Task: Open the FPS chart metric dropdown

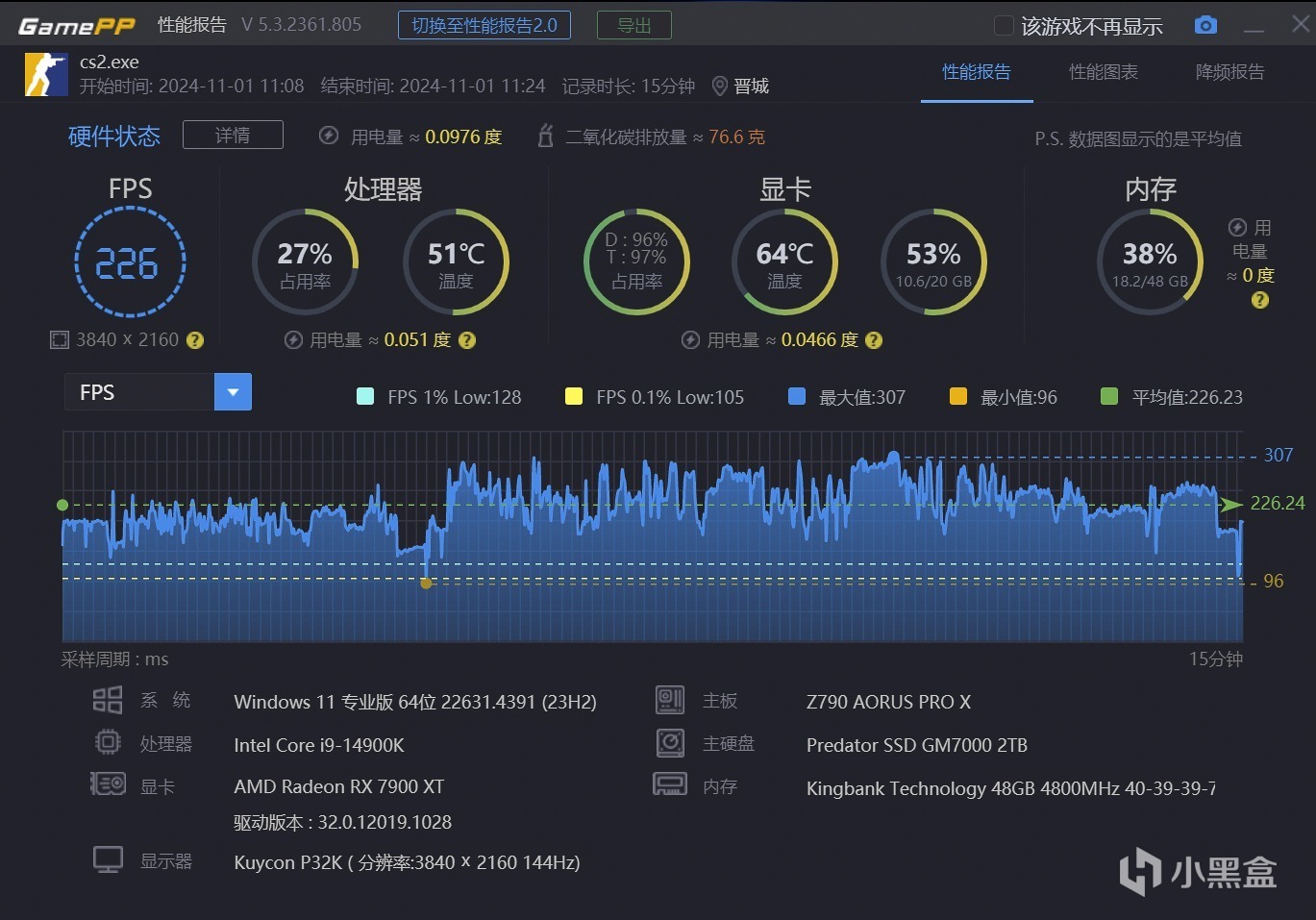Action: click(x=233, y=392)
